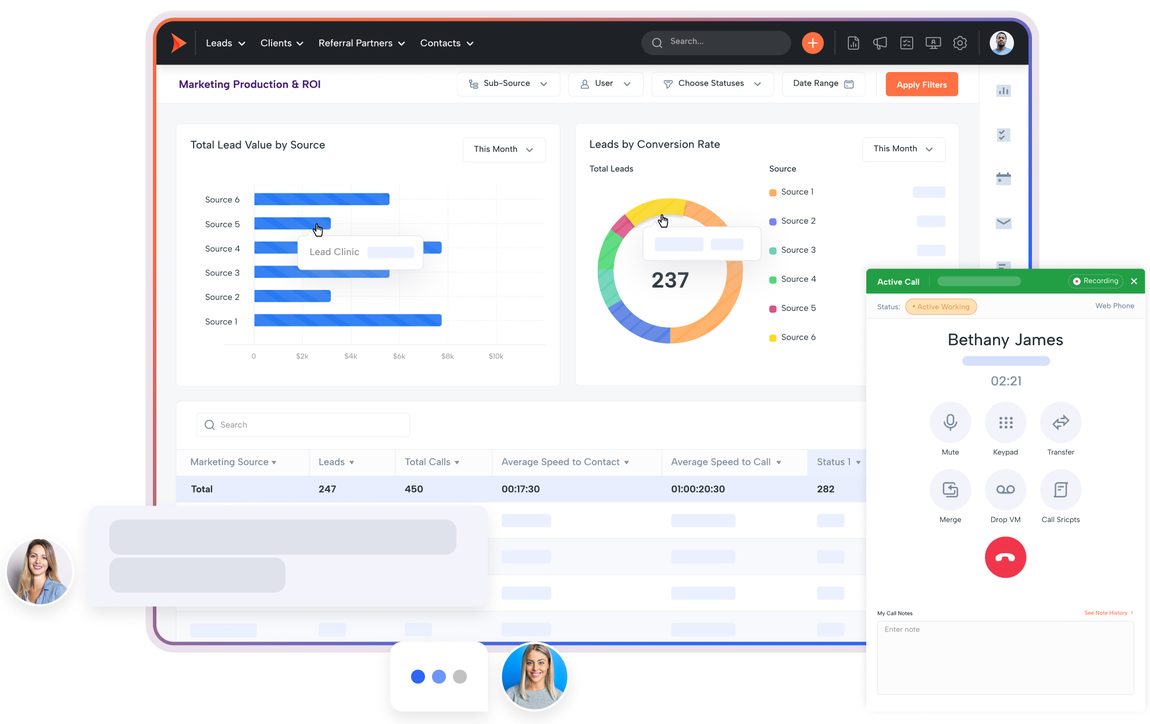Open the envelope mail icon in right sidebar
This screenshot has height=724, width=1150.
tap(1003, 223)
